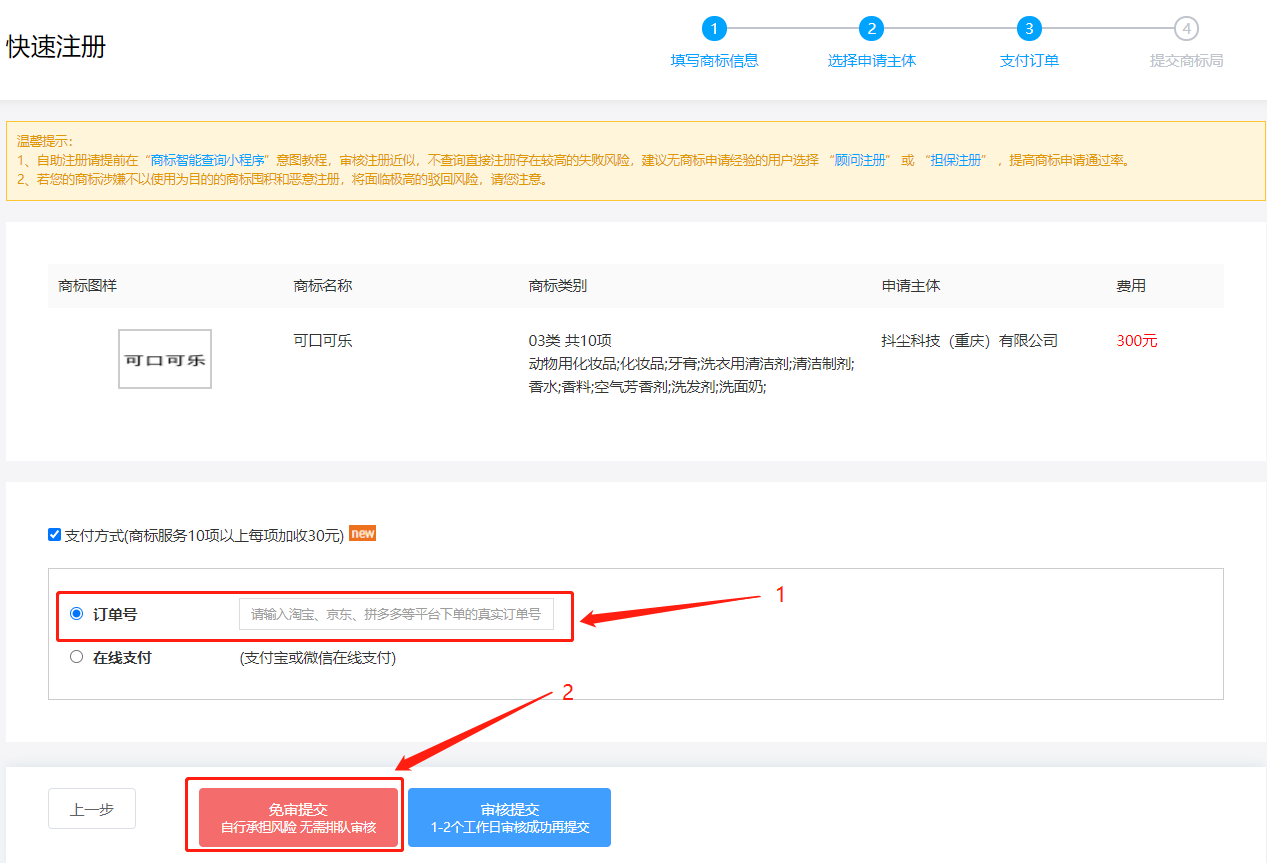Screen dimensions: 1267x863
Task: Click the 申请主体 column header
Action: tap(911, 286)
